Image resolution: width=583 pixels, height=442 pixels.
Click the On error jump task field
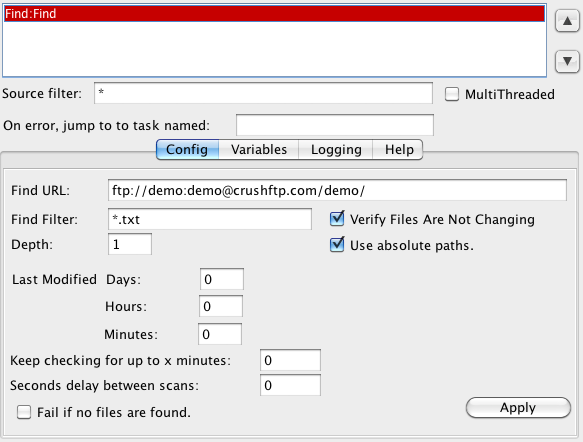coord(335,125)
